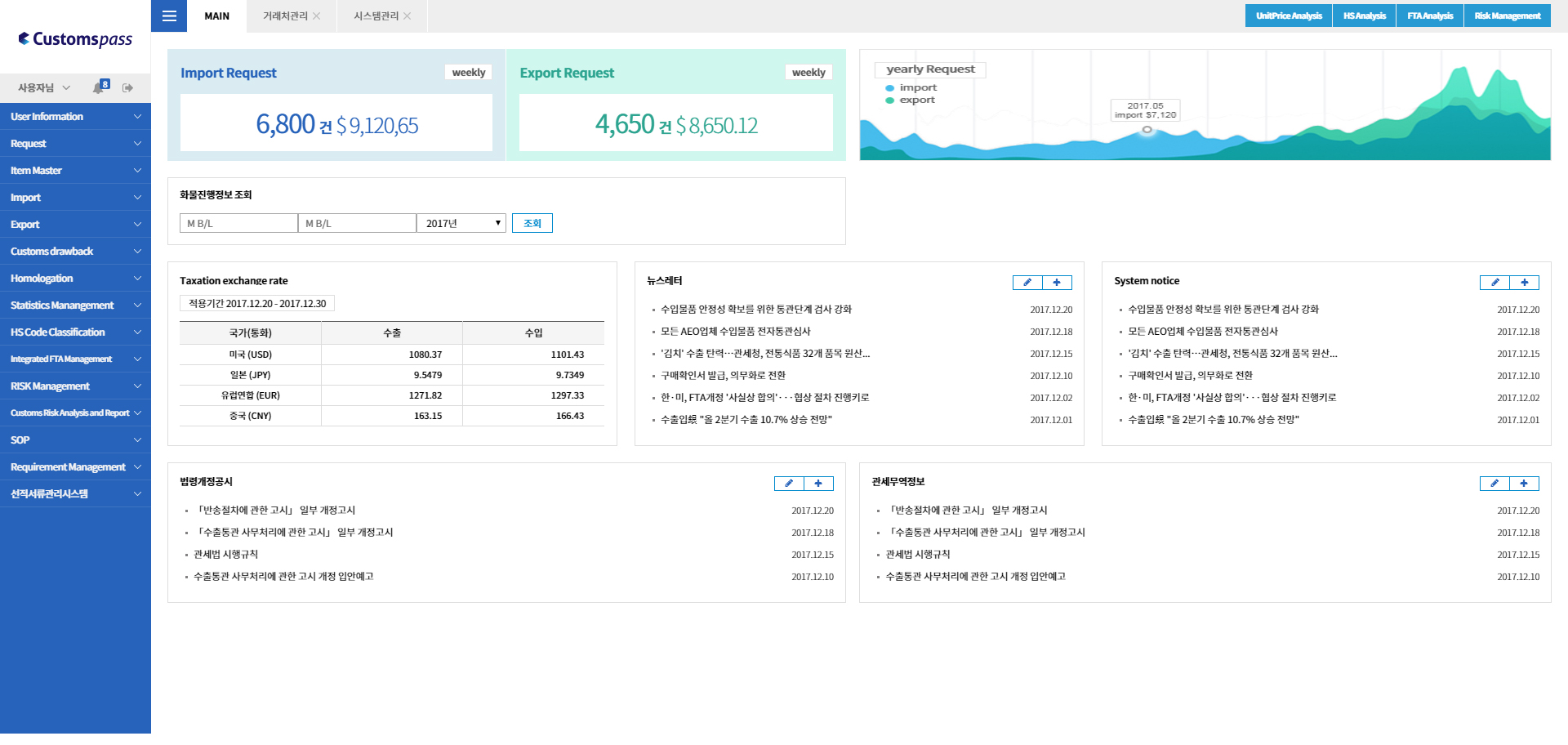Expand Customs Risk Analysis and Report menu
The image size is (1568, 745).
(75, 413)
